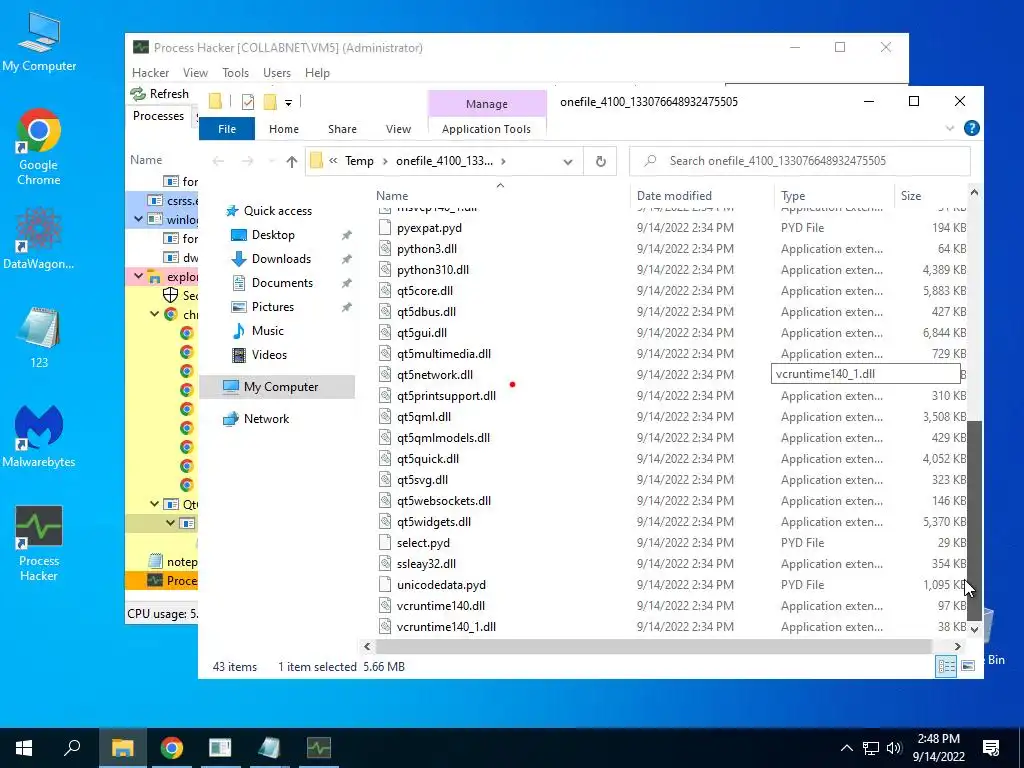
Task: Open the notifications action center
Action: coord(991,748)
